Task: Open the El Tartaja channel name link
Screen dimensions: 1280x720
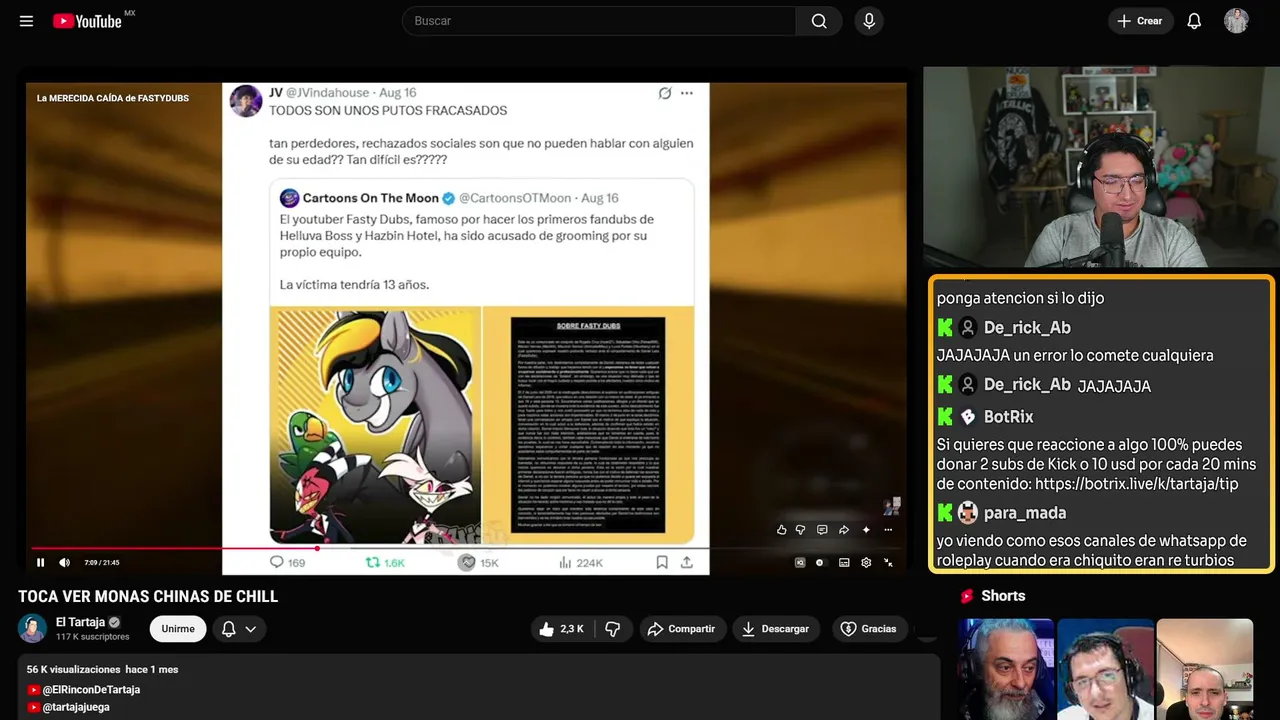Action: pyautogui.click(x=80, y=622)
